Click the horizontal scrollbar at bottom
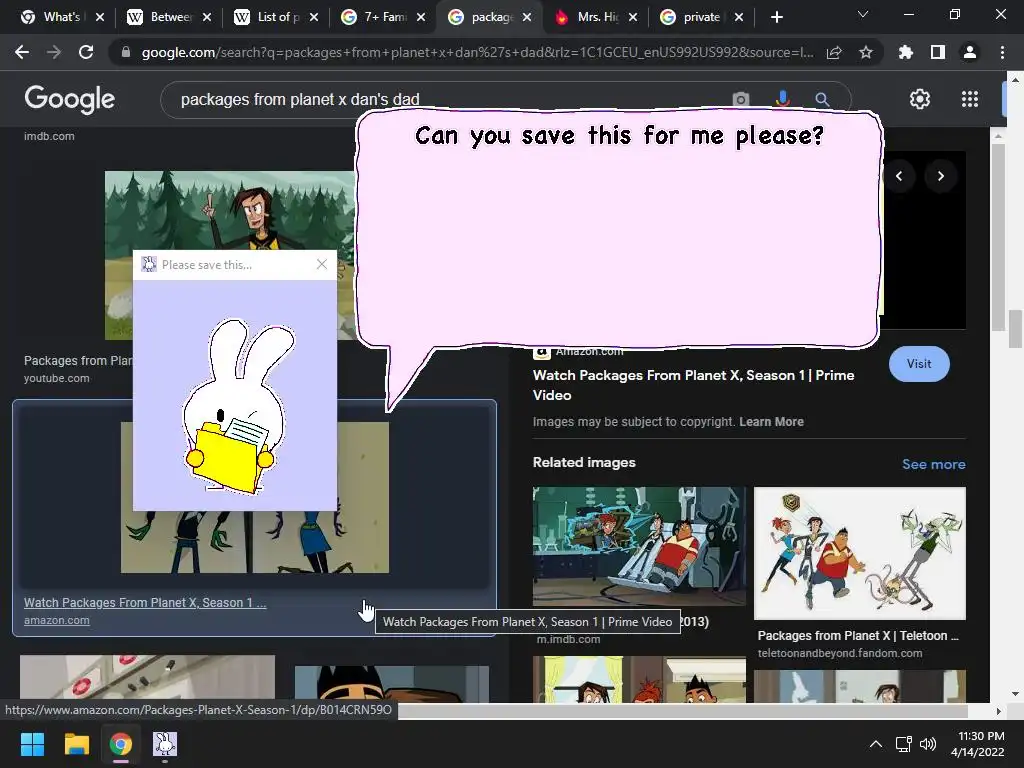This screenshot has height=768, width=1024. (x=682, y=711)
